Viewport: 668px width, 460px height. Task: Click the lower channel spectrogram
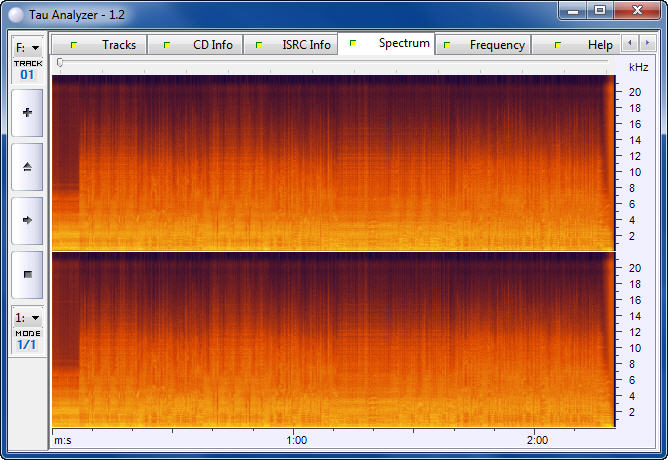[332, 340]
